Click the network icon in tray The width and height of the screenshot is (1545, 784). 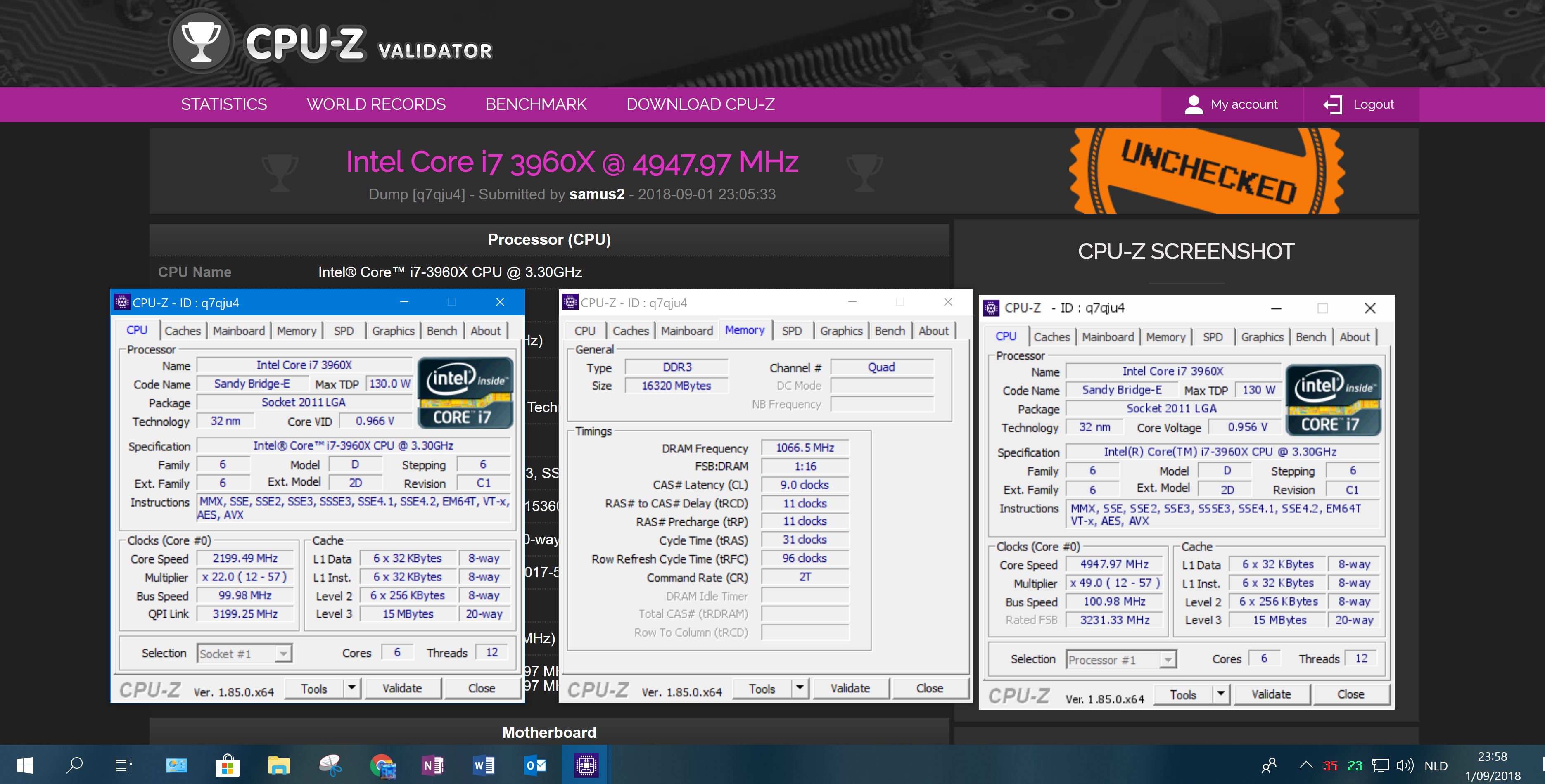click(1381, 765)
